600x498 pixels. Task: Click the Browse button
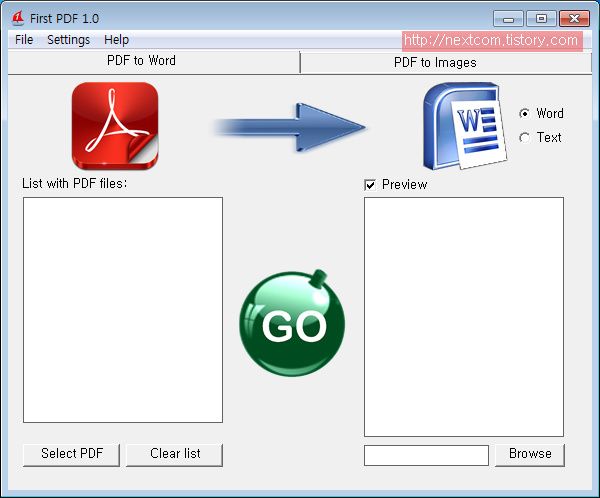tap(530, 454)
